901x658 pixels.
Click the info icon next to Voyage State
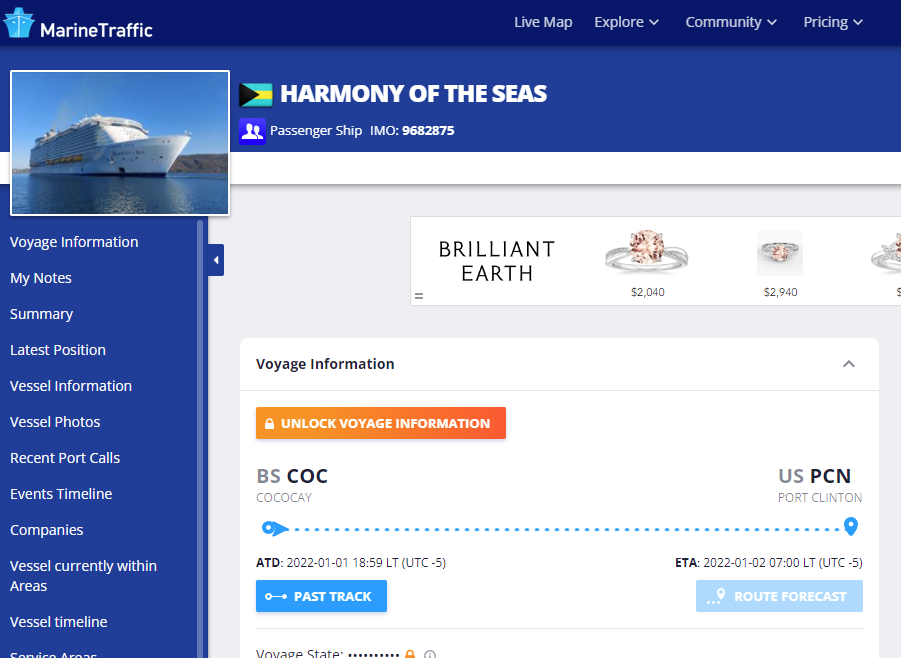(430, 655)
